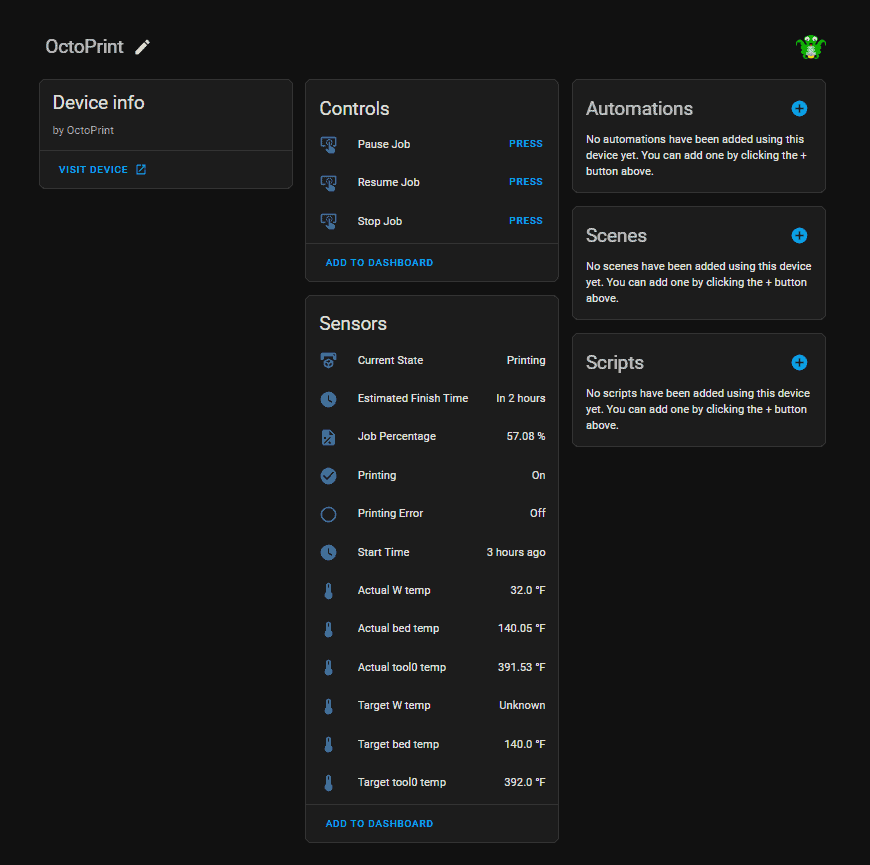The height and width of the screenshot is (865, 870).
Task: Click PRESS for Pause Job
Action: 525,144
